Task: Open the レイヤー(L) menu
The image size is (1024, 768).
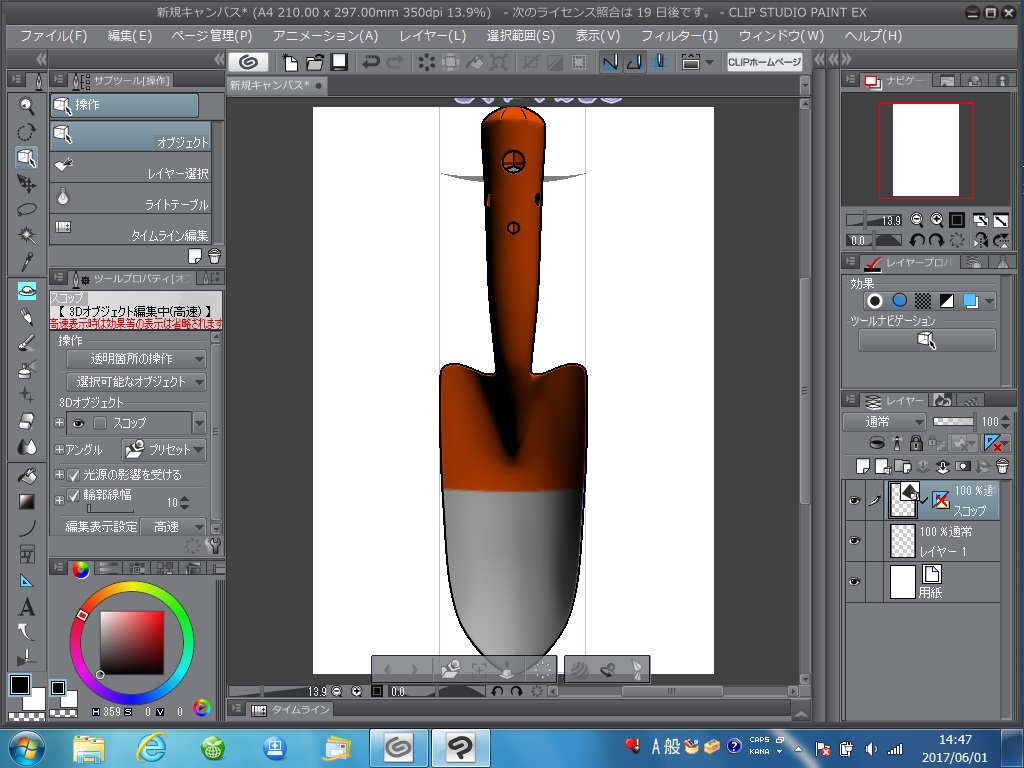Action: [x=432, y=36]
